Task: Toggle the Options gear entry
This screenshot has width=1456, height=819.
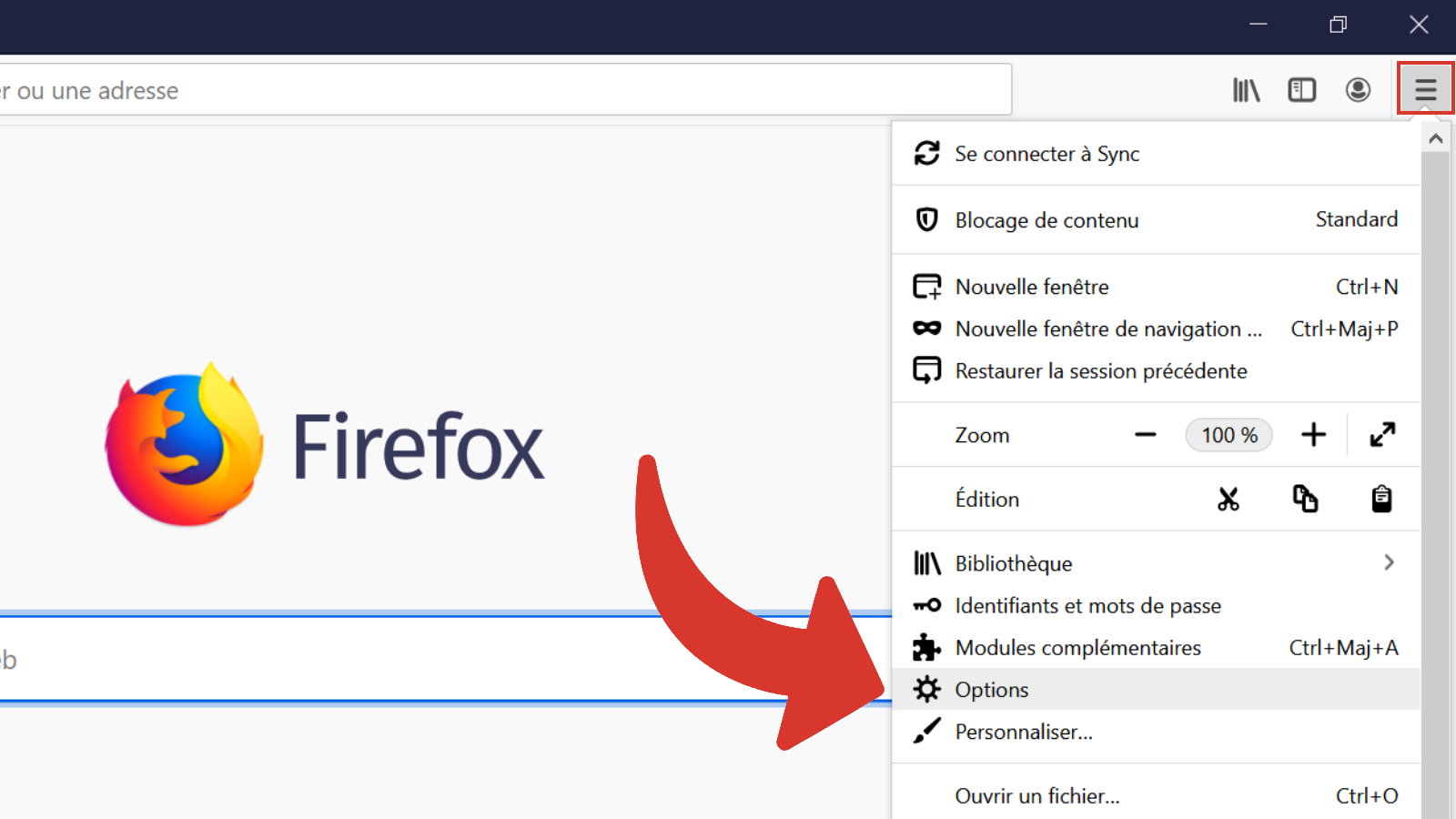Action: (991, 689)
